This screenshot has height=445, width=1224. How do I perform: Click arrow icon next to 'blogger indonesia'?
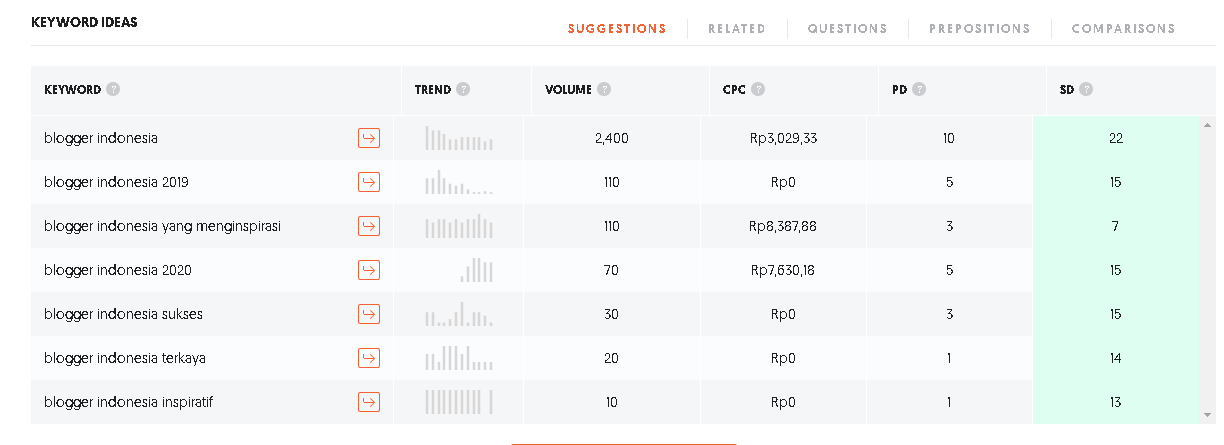(x=369, y=138)
